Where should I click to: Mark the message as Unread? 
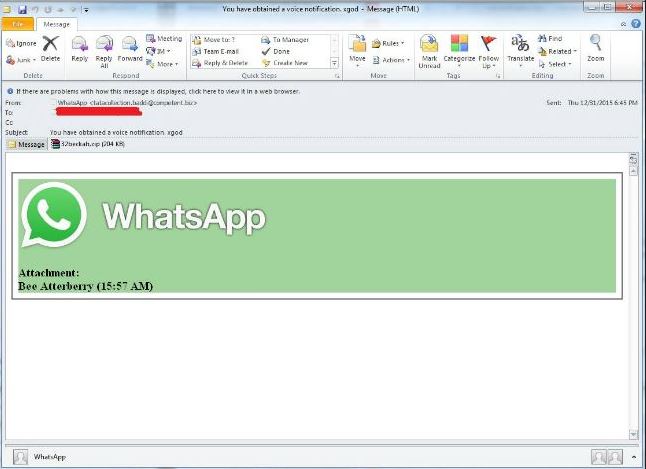point(429,51)
